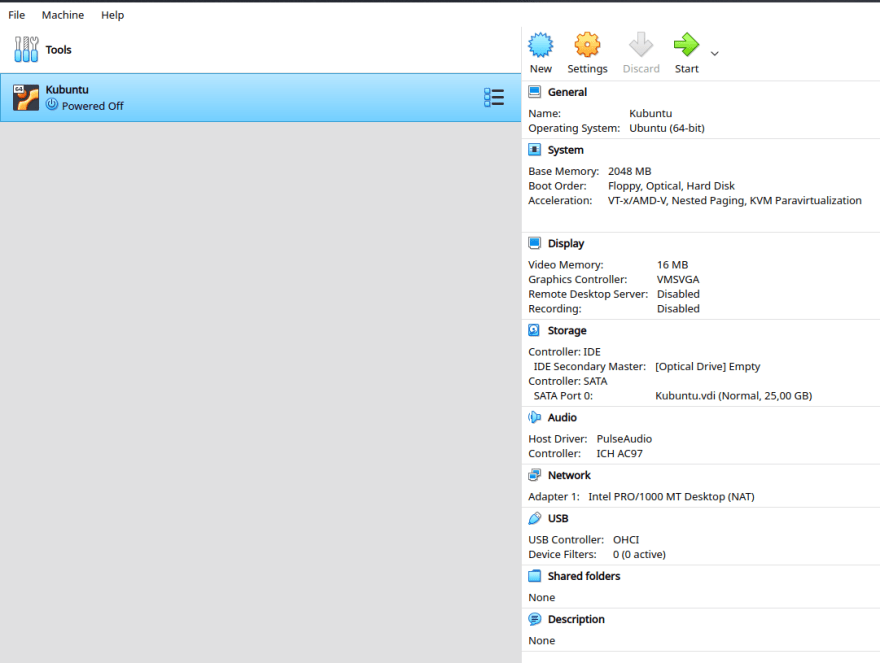Click the Powered Off status text
Screen dimensions: 880x663
tap(93, 106)
